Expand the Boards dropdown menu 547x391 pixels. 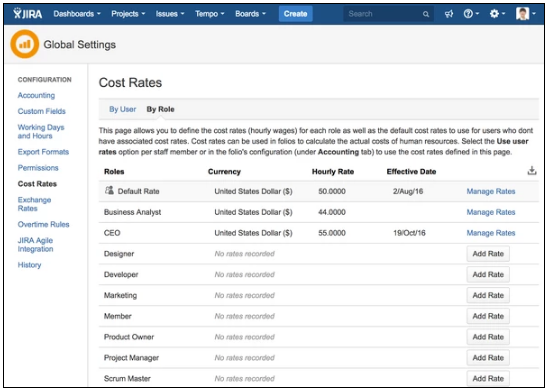pyautogui.click(x=250, y=14)
